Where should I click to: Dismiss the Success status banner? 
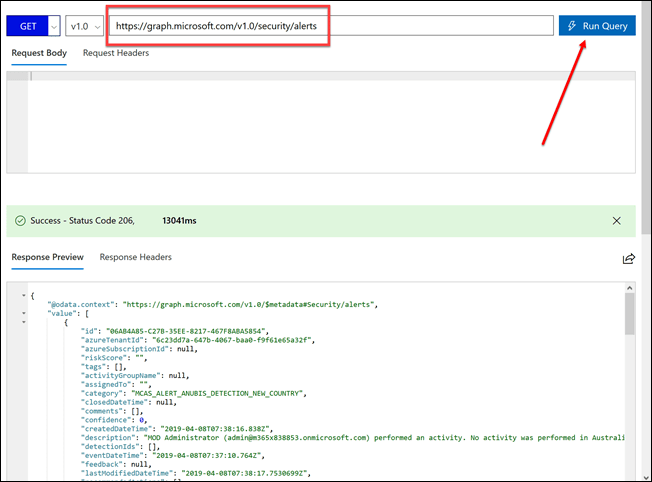click(x=616, y=221)
